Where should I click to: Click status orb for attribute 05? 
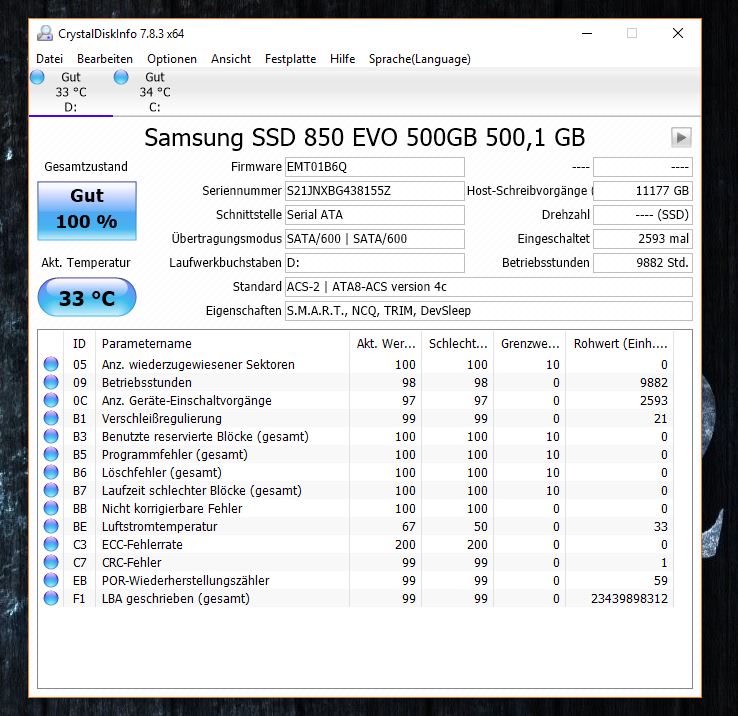(x=51, y=364)
